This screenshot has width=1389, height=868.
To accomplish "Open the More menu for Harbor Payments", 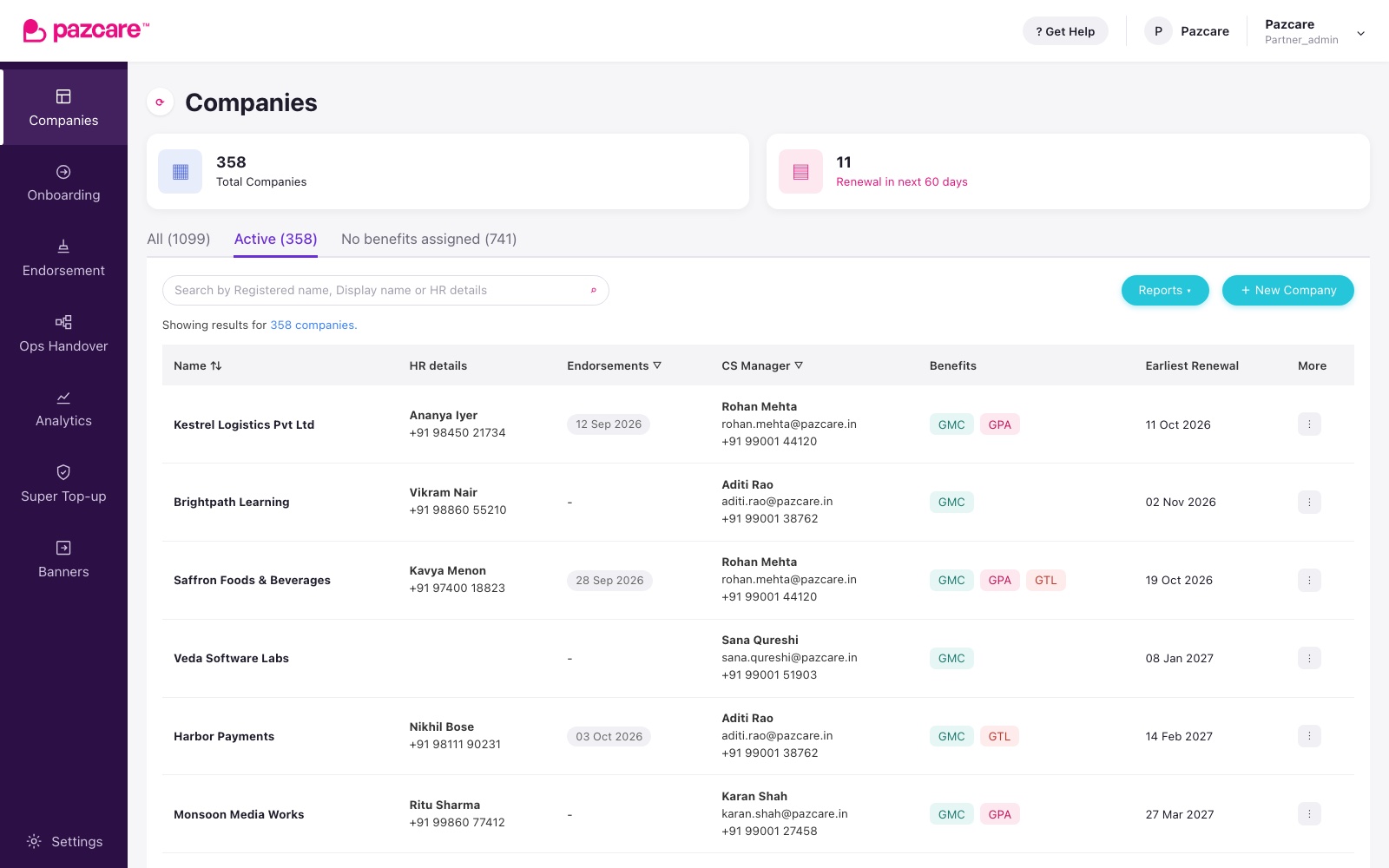I will [1309, 736].
